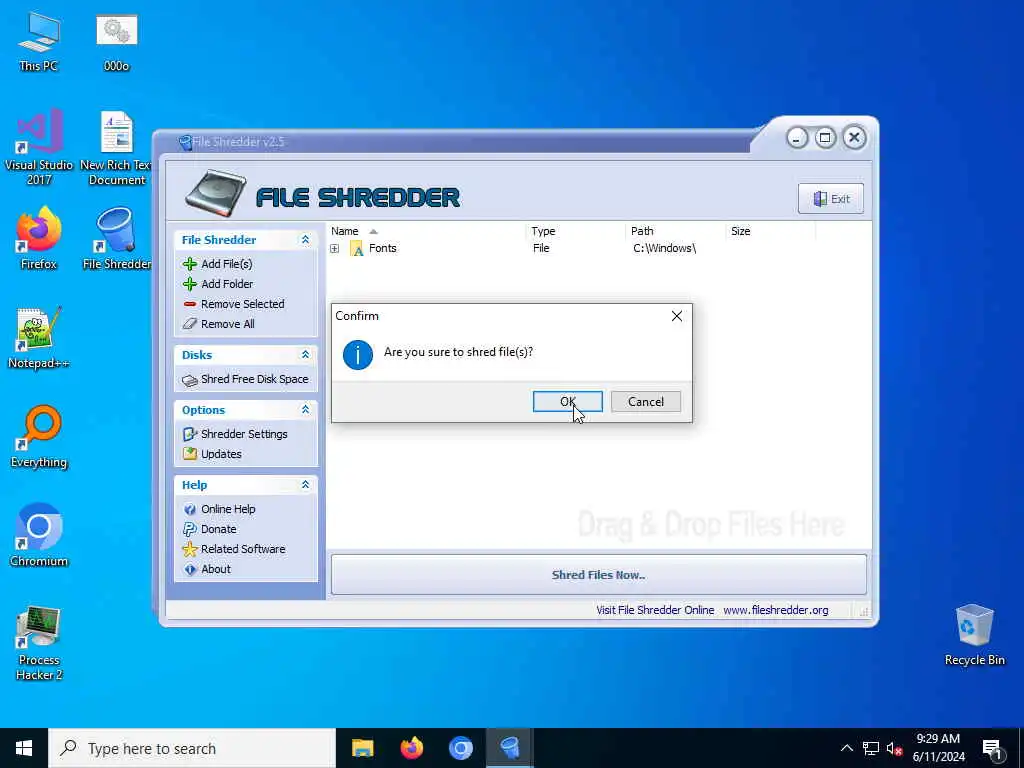Click the File Shredder hard drive logo
This screenshot has height=768, width=1024.
pos(216,193)
